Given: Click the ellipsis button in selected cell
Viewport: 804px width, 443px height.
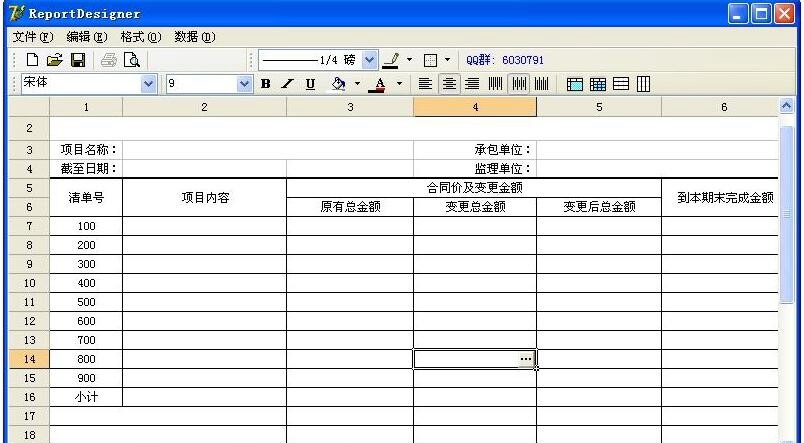Looking at the screenshot, I should pos(526,359).
